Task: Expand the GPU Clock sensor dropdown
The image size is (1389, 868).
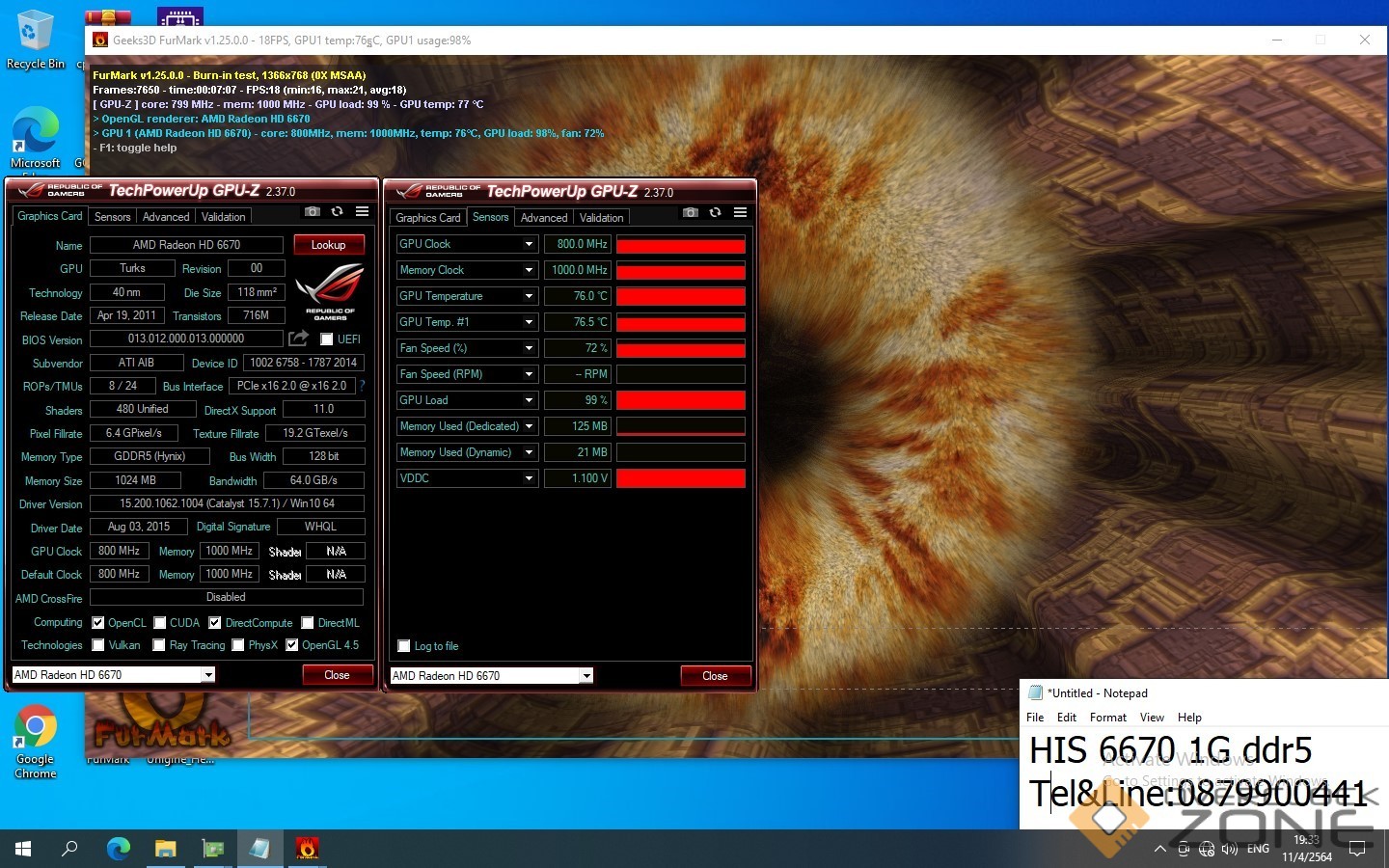Action: (x=529, y=244)
